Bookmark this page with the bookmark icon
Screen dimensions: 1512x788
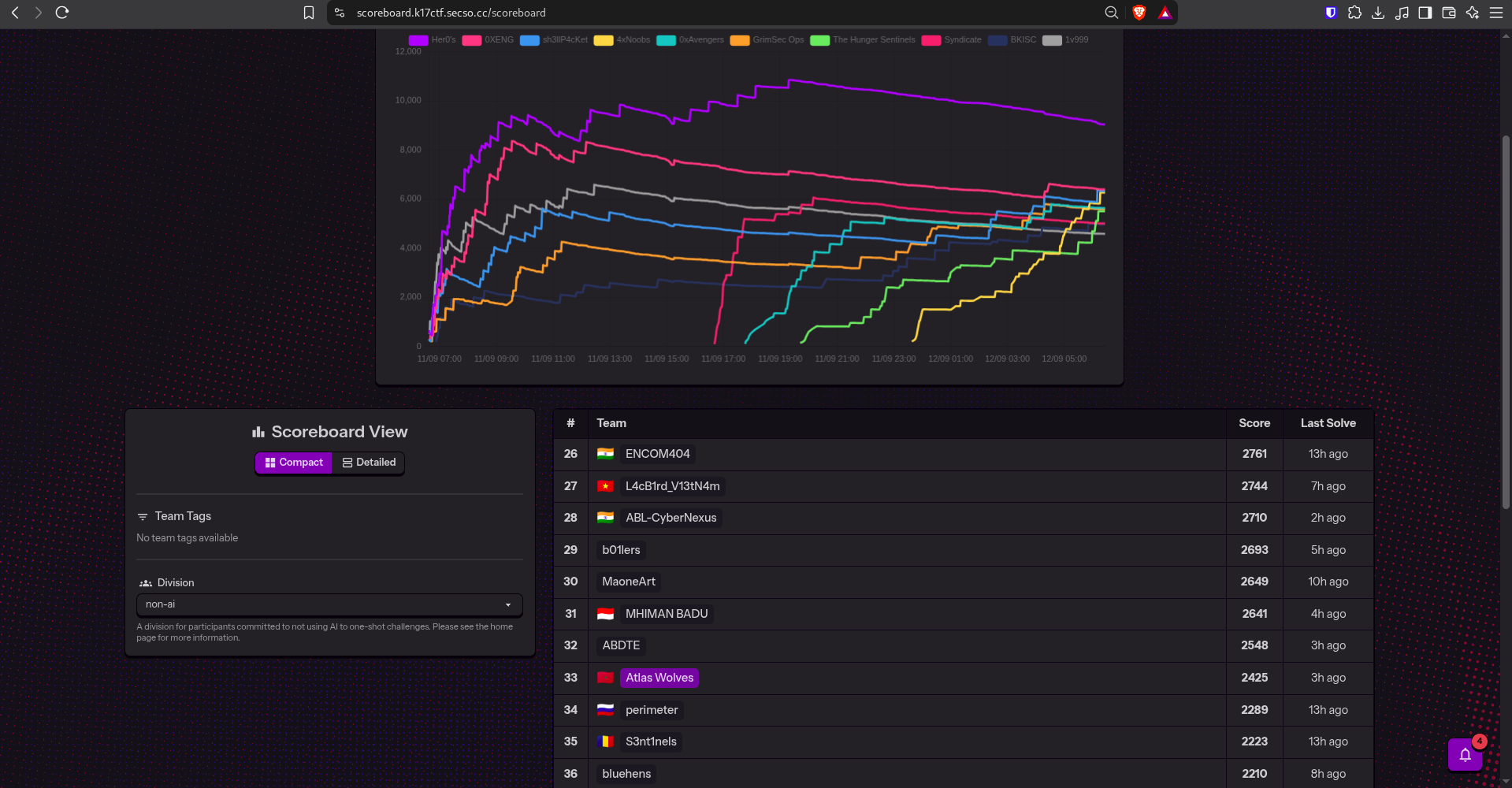(309, 13)
